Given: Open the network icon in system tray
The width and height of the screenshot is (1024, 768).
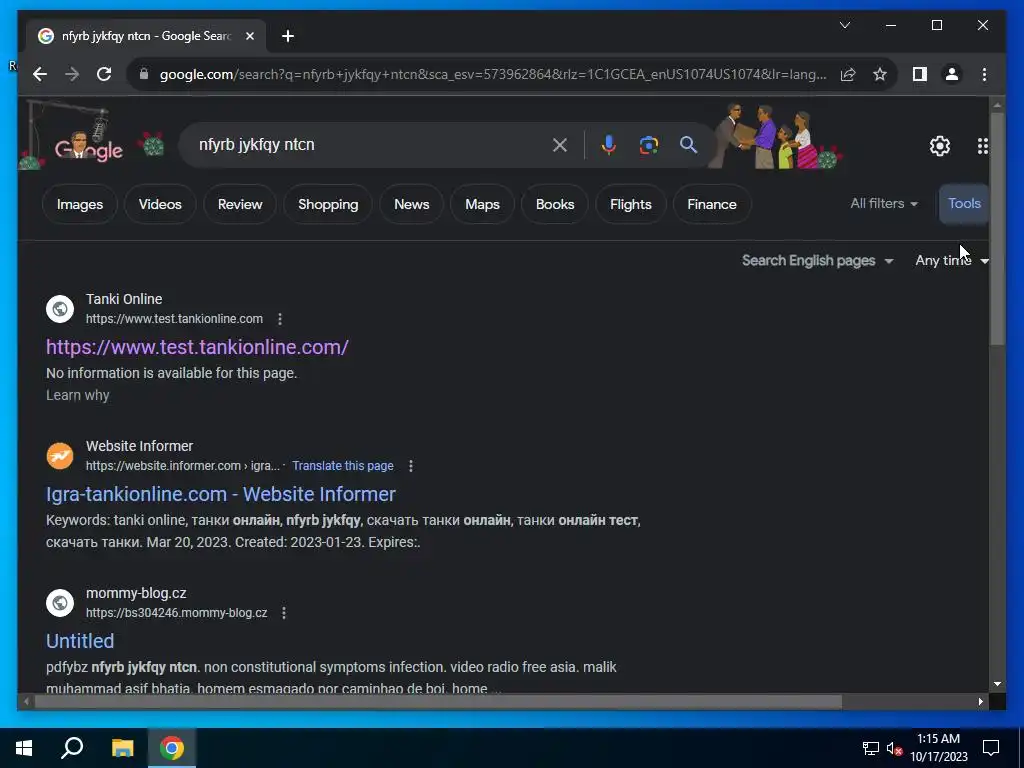Looking at the screenshot, I should [870, 748].
